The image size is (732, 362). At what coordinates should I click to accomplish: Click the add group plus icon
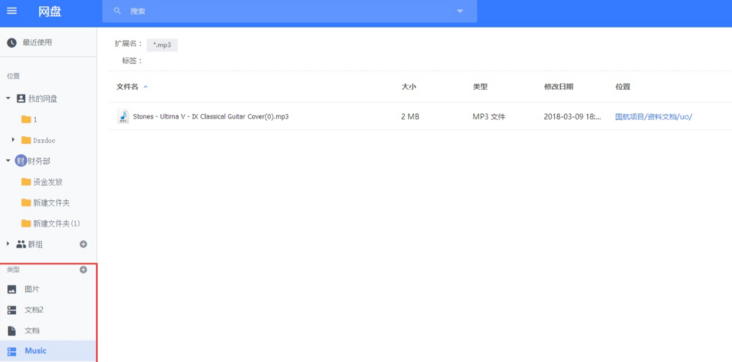click(83, 244)
